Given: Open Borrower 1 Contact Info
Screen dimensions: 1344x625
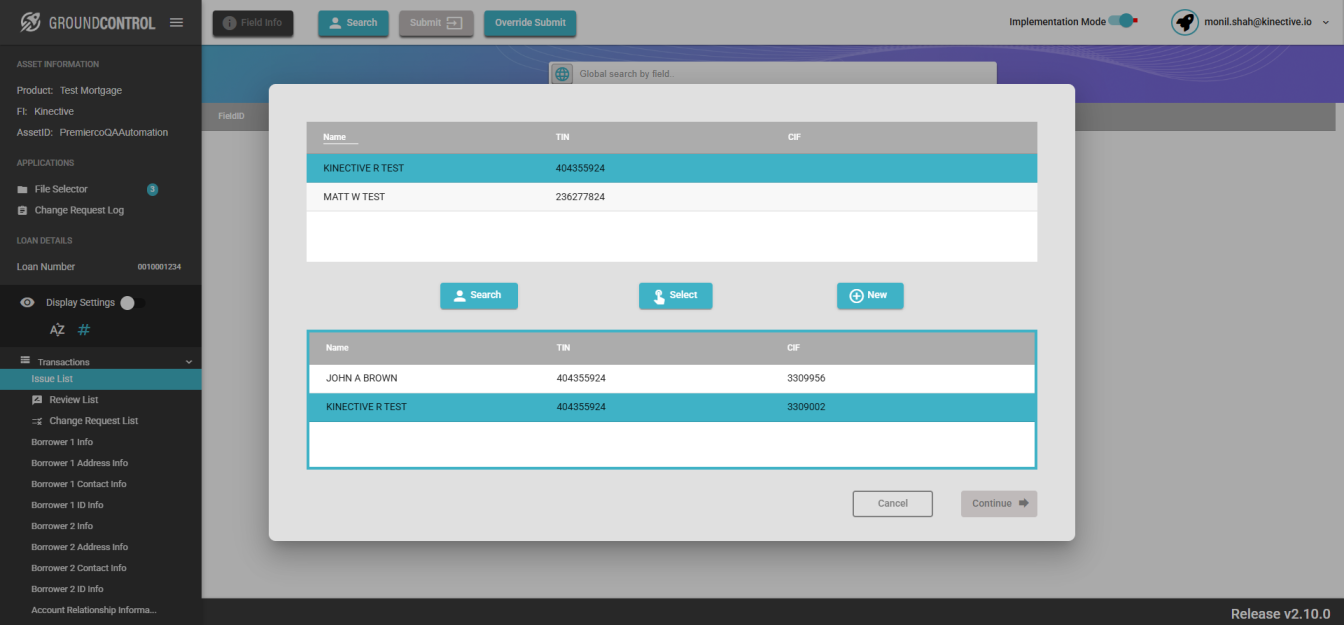Looking at the screenshot, I should coord(79,484).
